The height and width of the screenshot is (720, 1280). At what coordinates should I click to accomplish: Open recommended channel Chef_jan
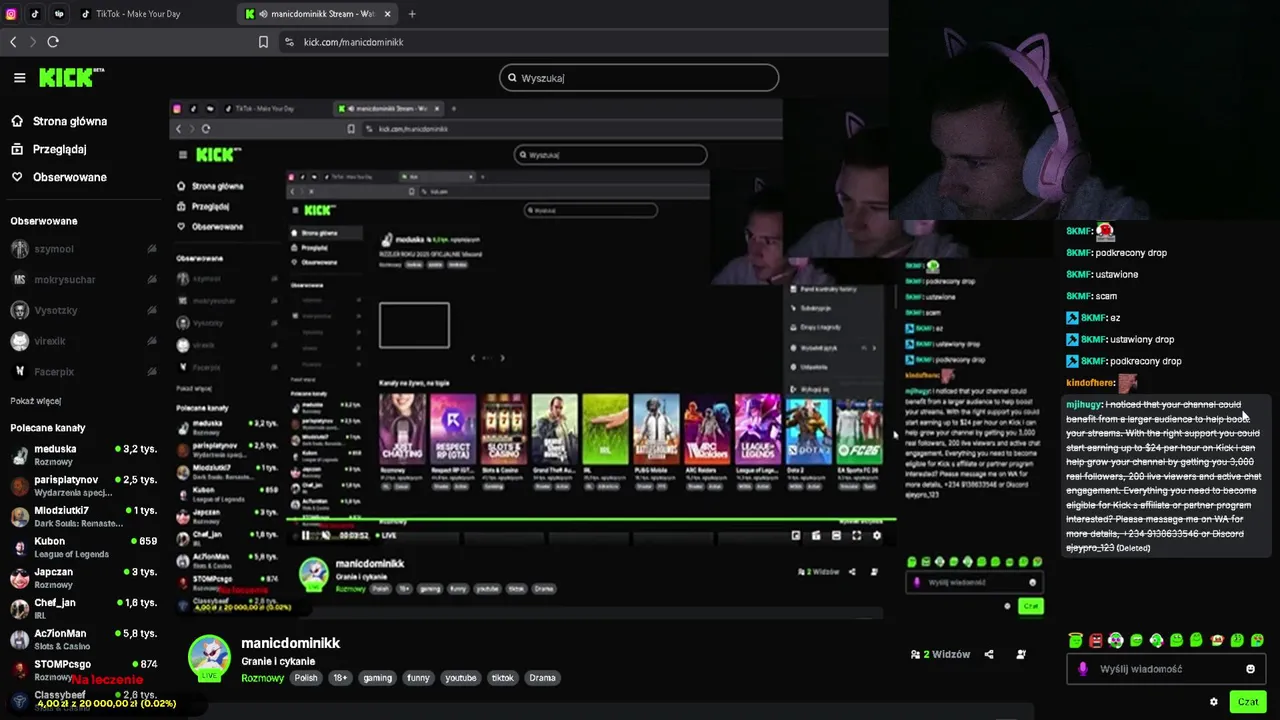coord(84,608)
